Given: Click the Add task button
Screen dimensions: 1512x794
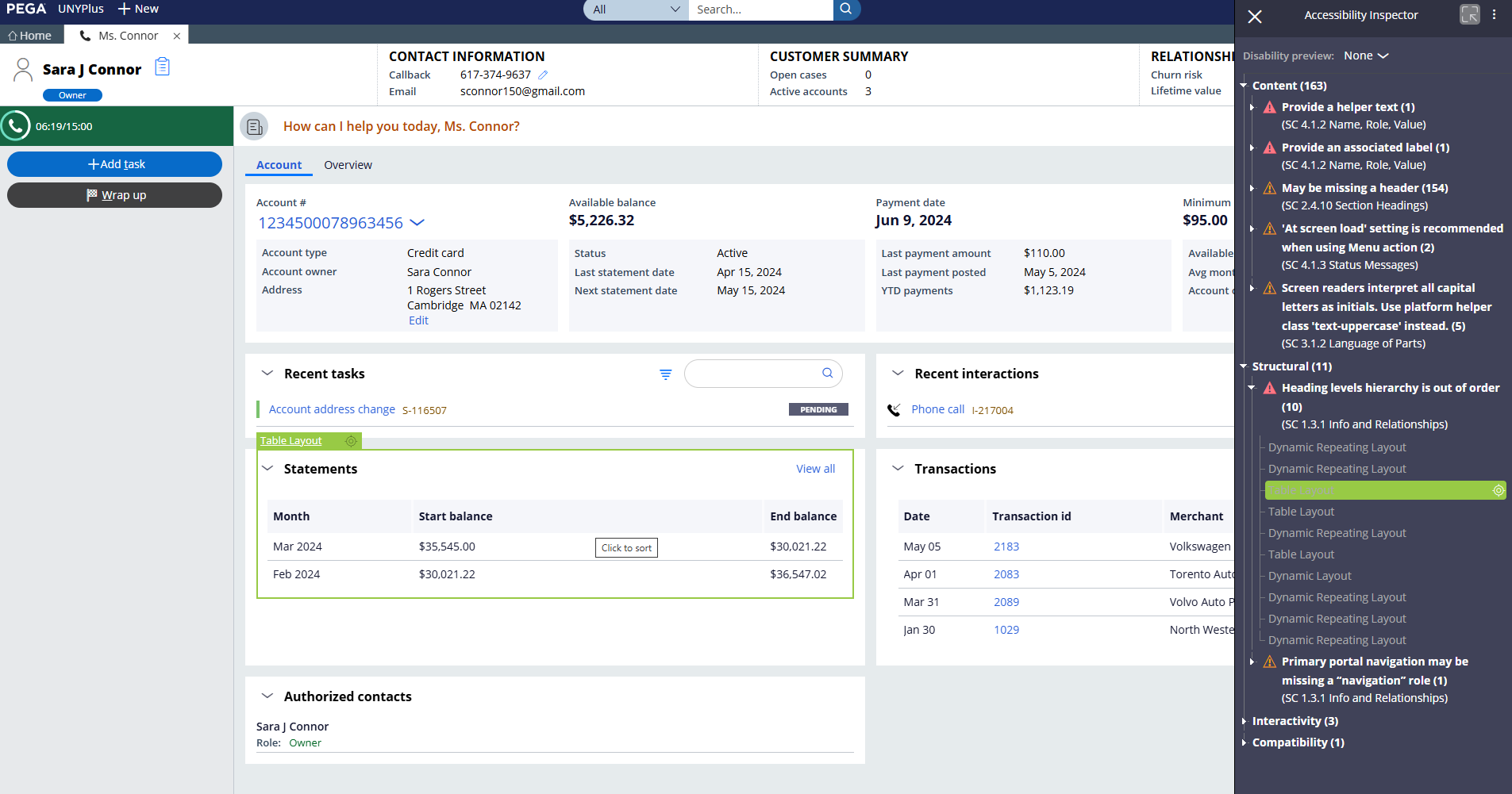Looking at the screenshot, I should coord(115,164).
